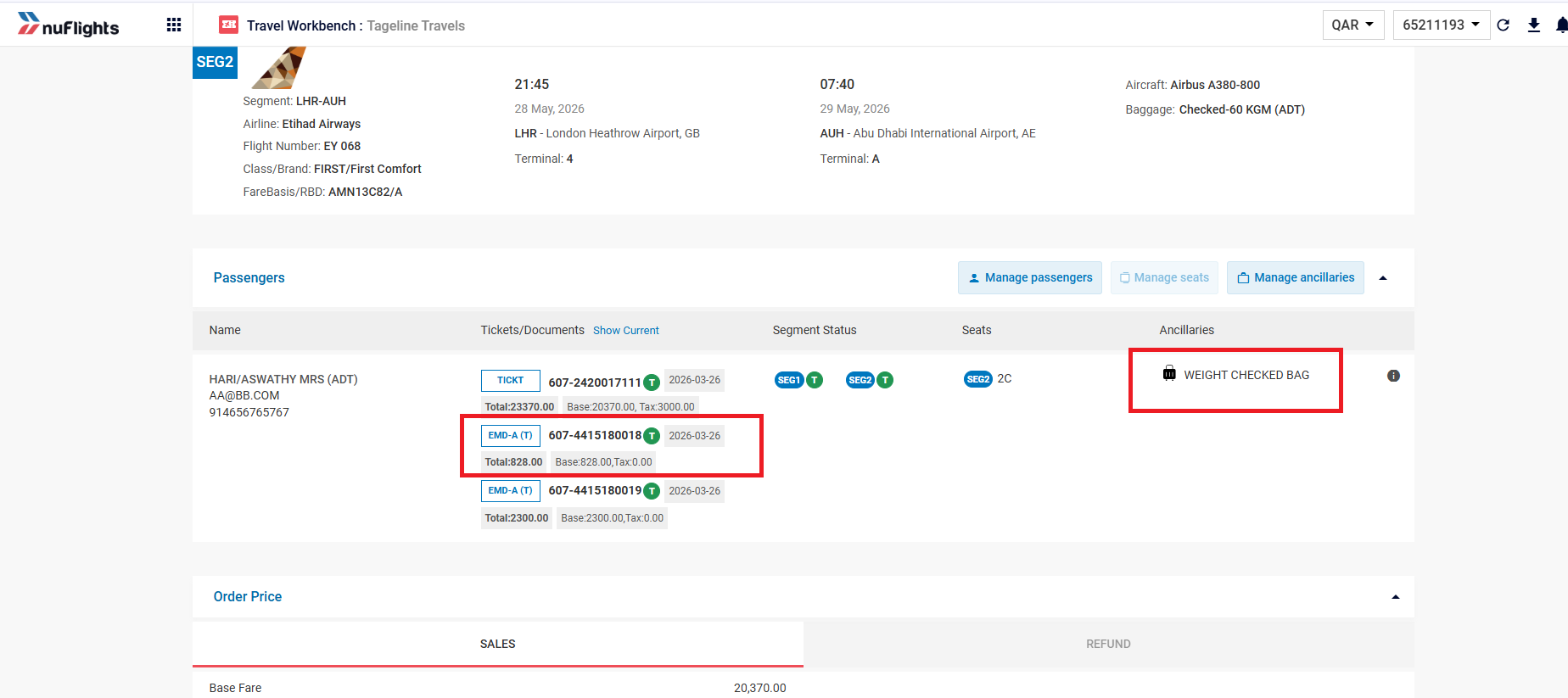Click EMD number 607-4415180019

[x=595, y=490]
